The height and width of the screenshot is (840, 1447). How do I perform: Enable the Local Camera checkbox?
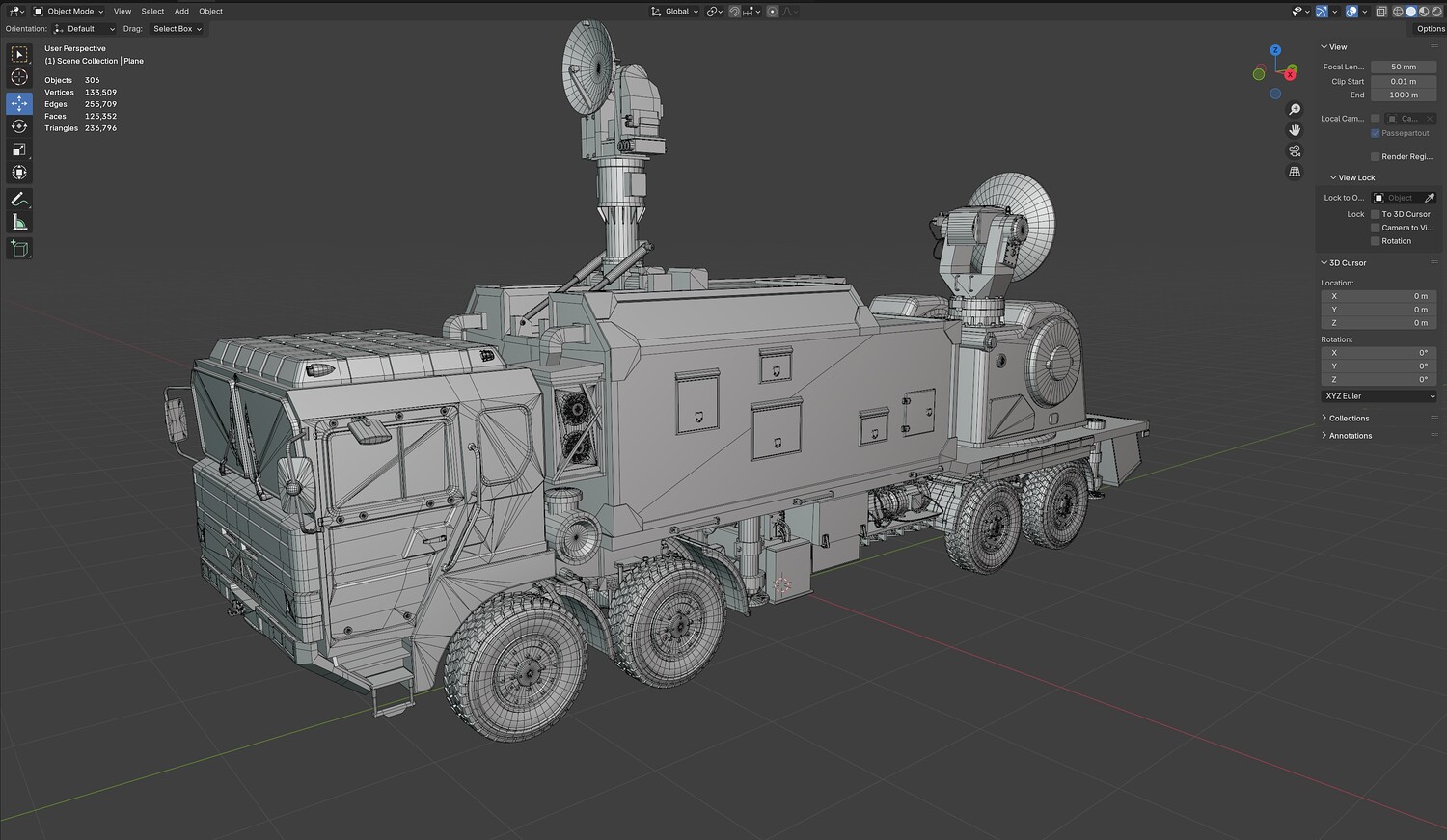[x=1376, y=119]
